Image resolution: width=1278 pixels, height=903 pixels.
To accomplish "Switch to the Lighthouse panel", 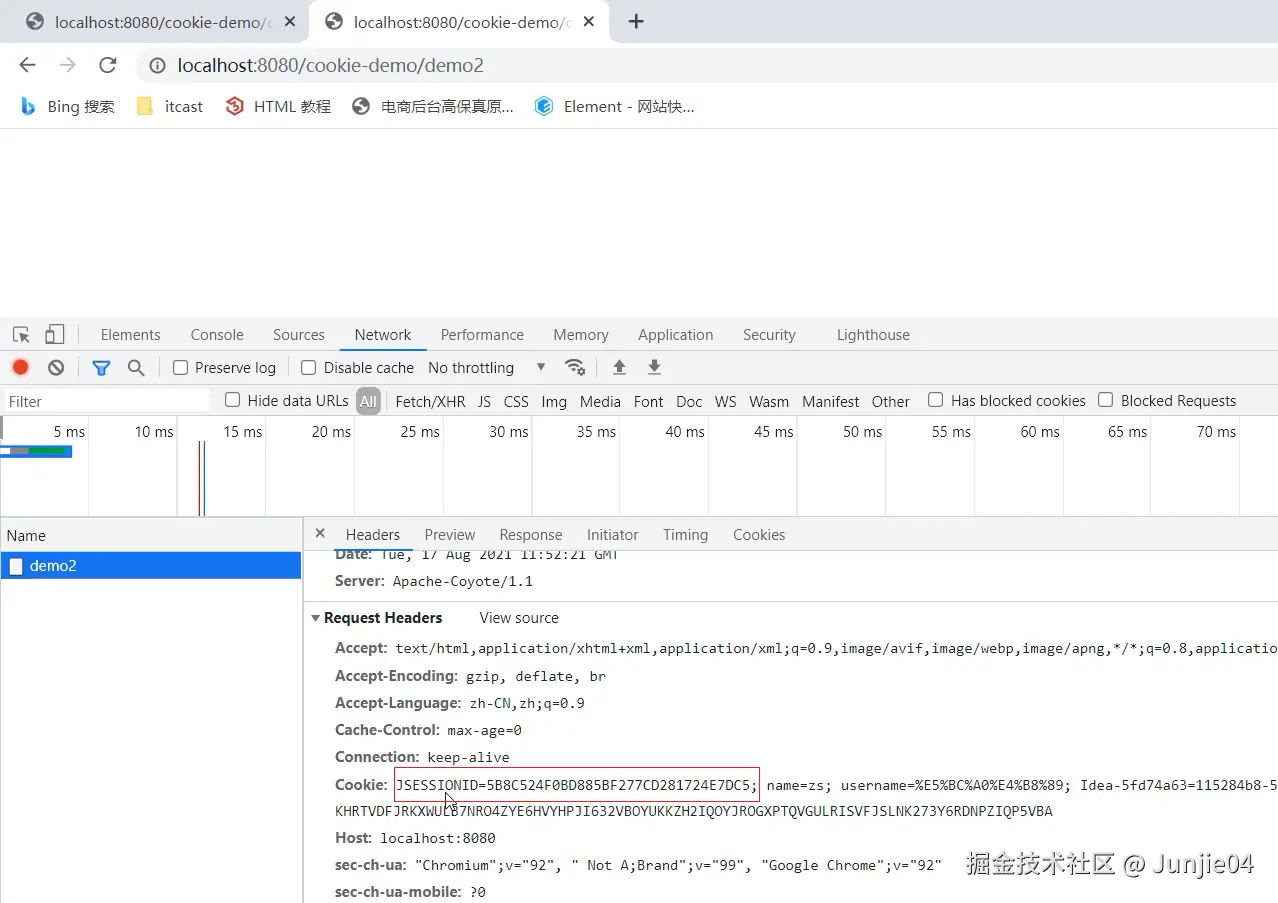I will (873, 335).
